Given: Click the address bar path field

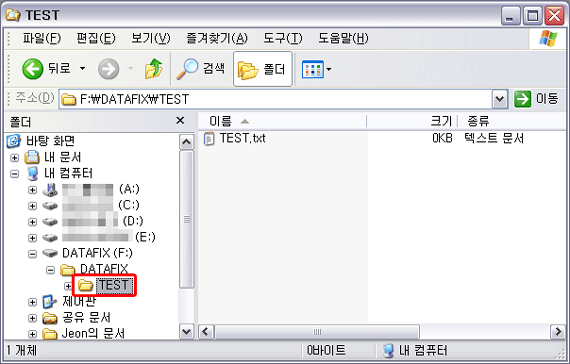Looking at the screenshot, I should point(276,99).
